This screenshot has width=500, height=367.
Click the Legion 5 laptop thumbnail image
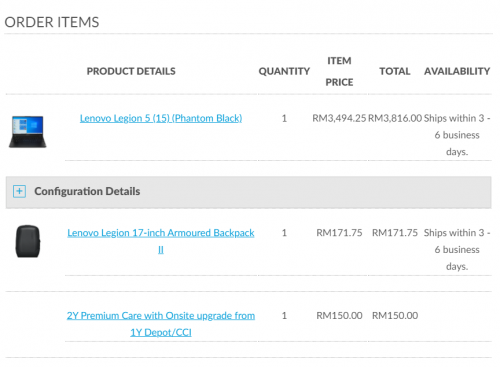[28, 132]
